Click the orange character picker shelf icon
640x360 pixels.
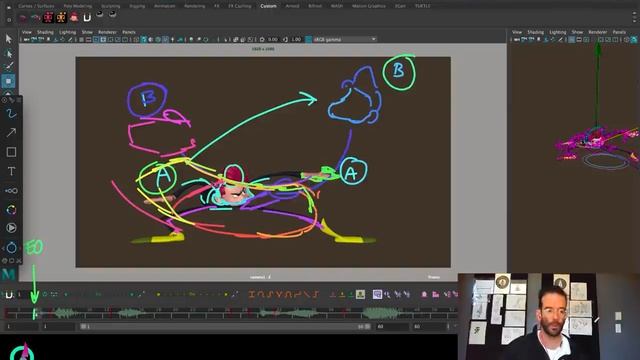point(61,17)
